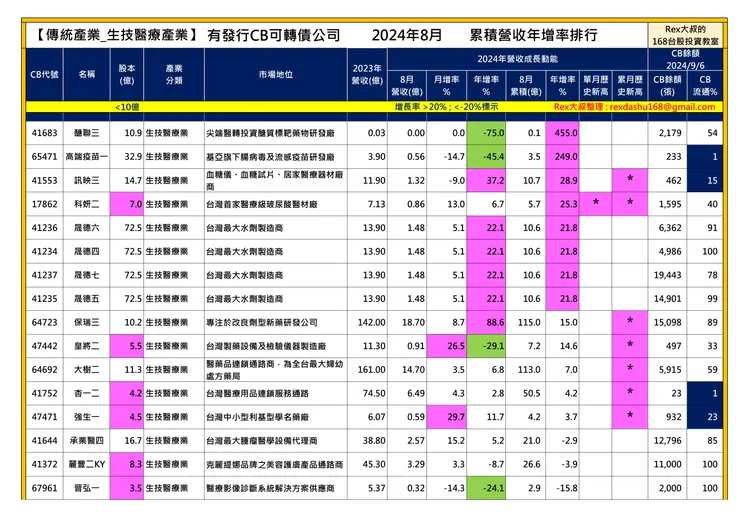Select the 名稱 column header

(87, 75)
